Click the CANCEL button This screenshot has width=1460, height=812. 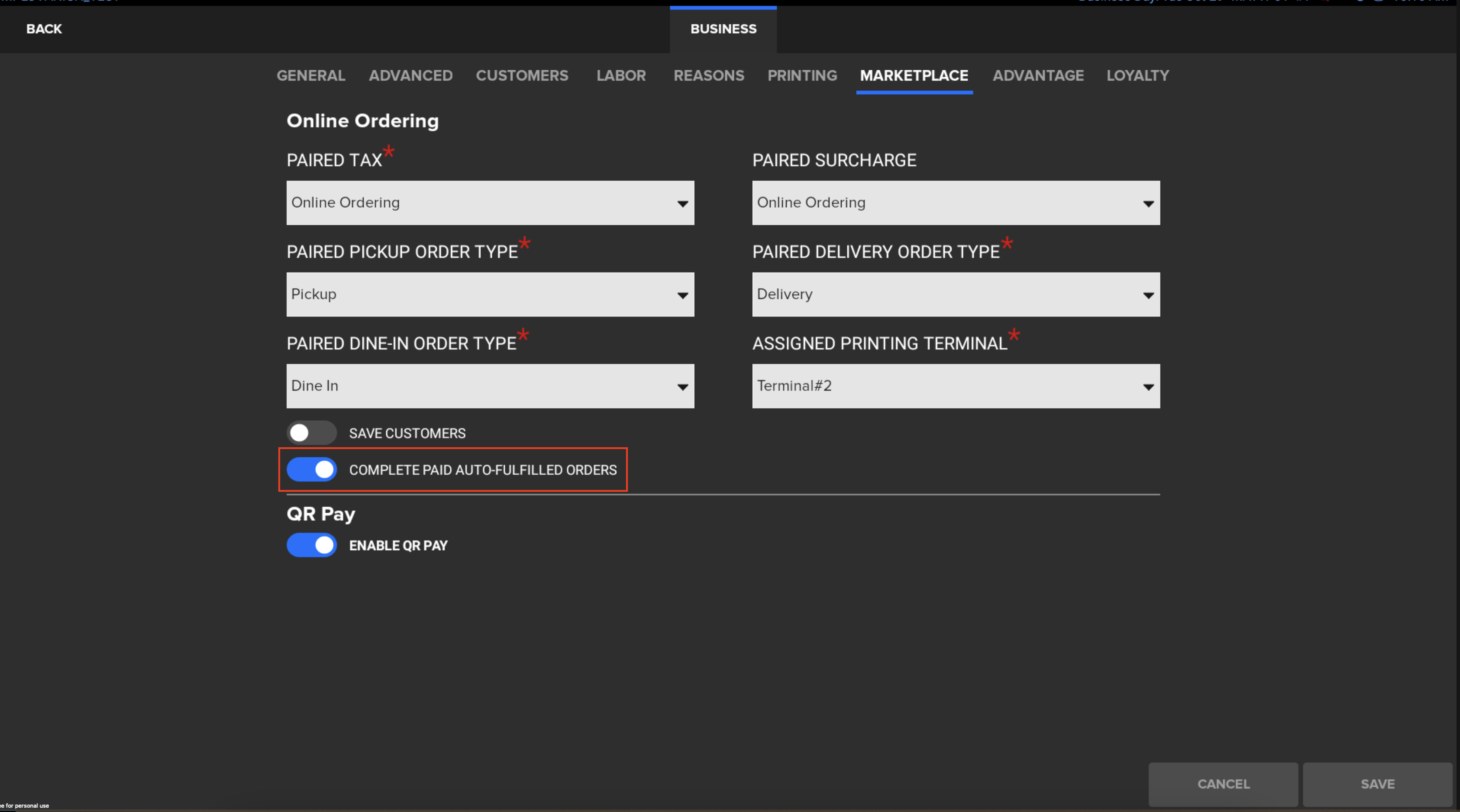point(1223,783)
